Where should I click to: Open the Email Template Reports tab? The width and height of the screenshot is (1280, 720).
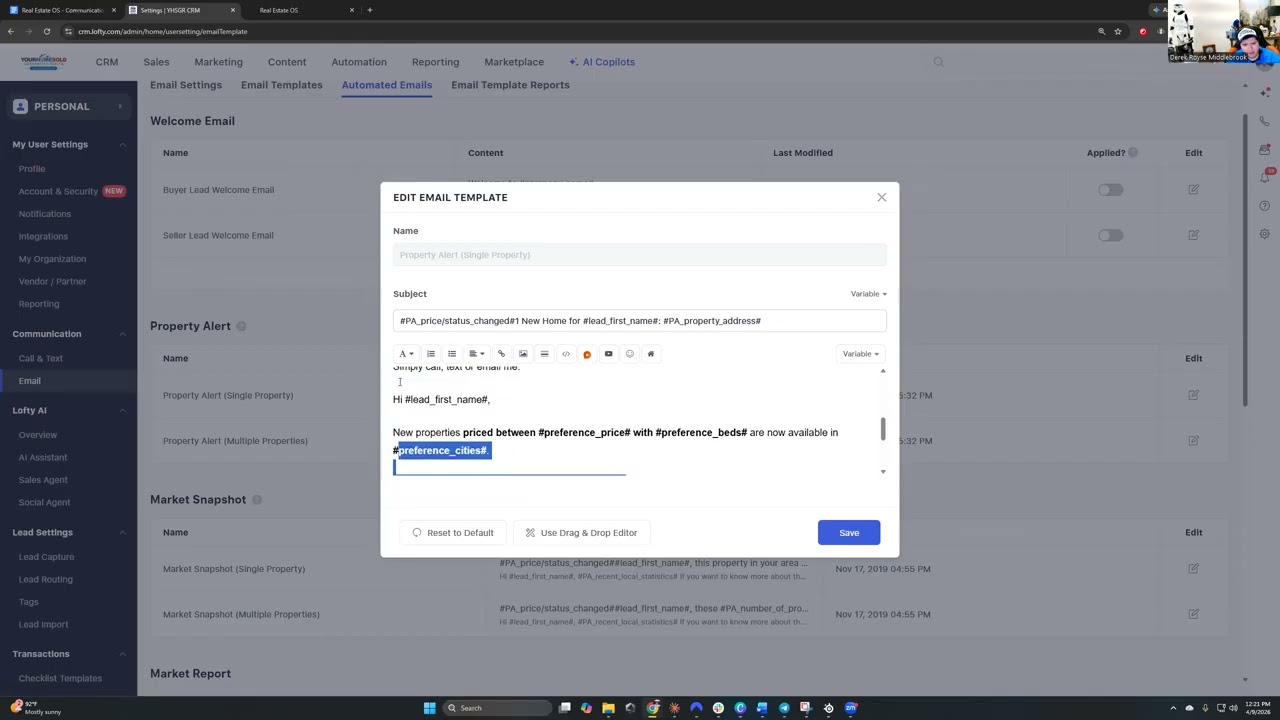(x=510, y=85)
